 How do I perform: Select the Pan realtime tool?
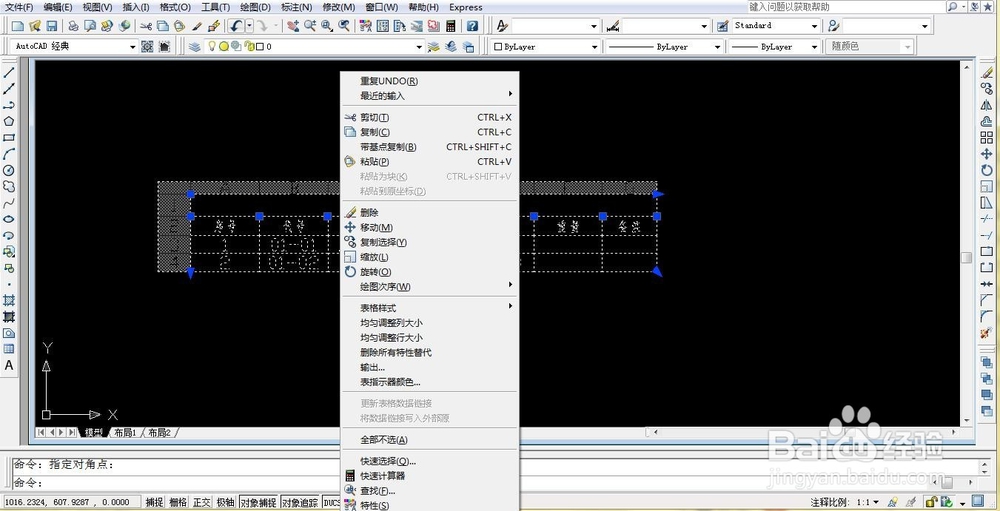click(x=293, y=26)
